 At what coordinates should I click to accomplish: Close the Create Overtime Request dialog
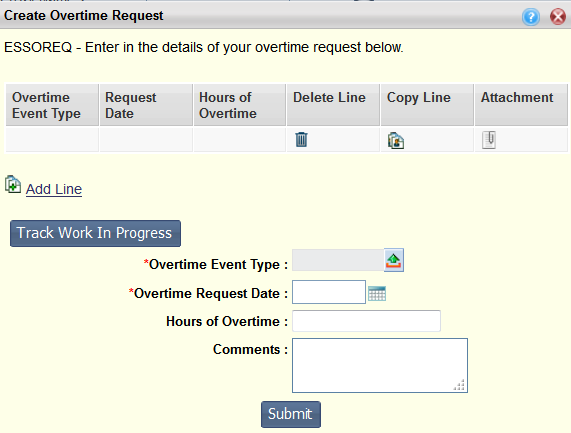[x=558, y=16]
